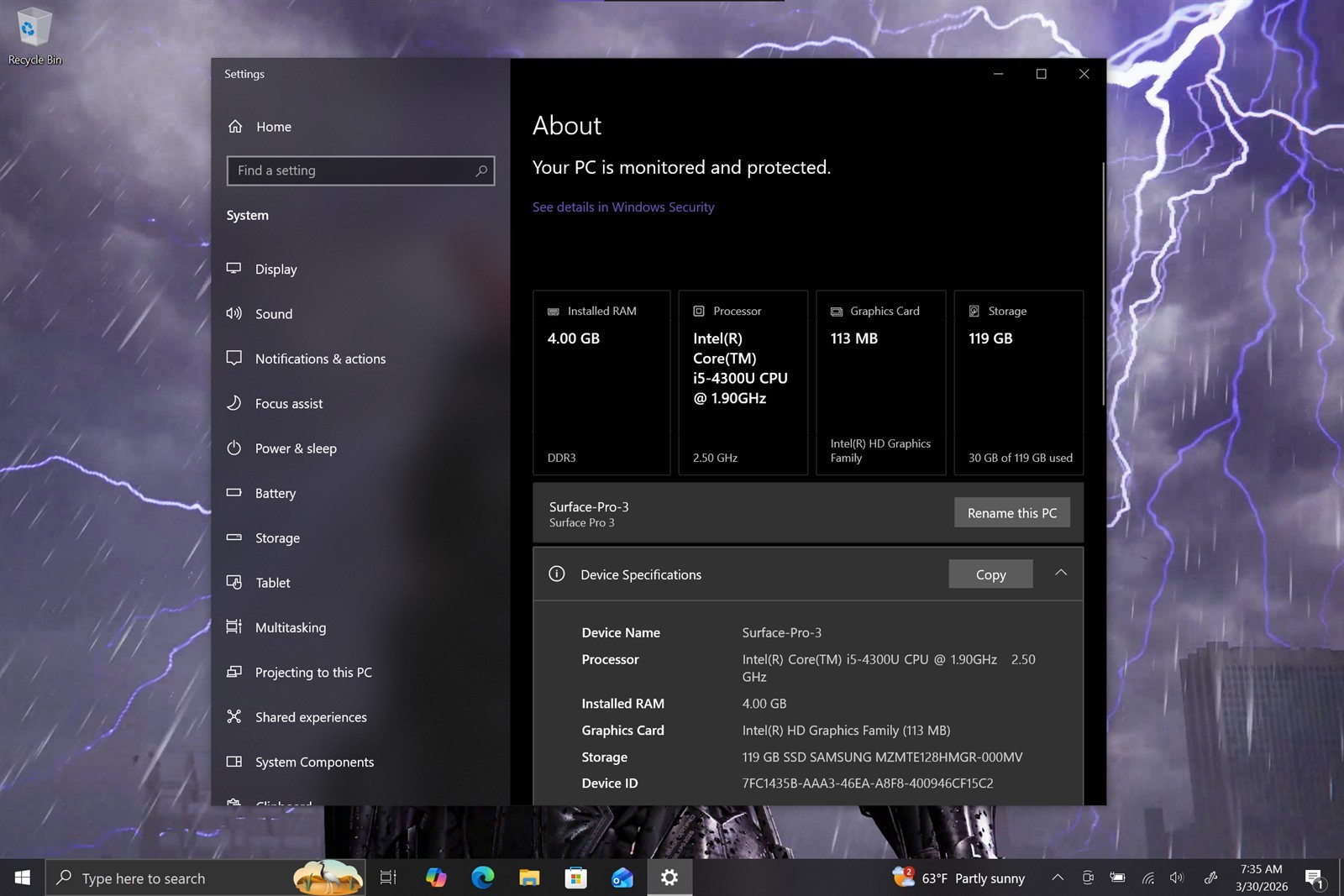The image size is (1344, 896).
Task: Open the weather widget showing 63°F
Action: tap(959, 878)
